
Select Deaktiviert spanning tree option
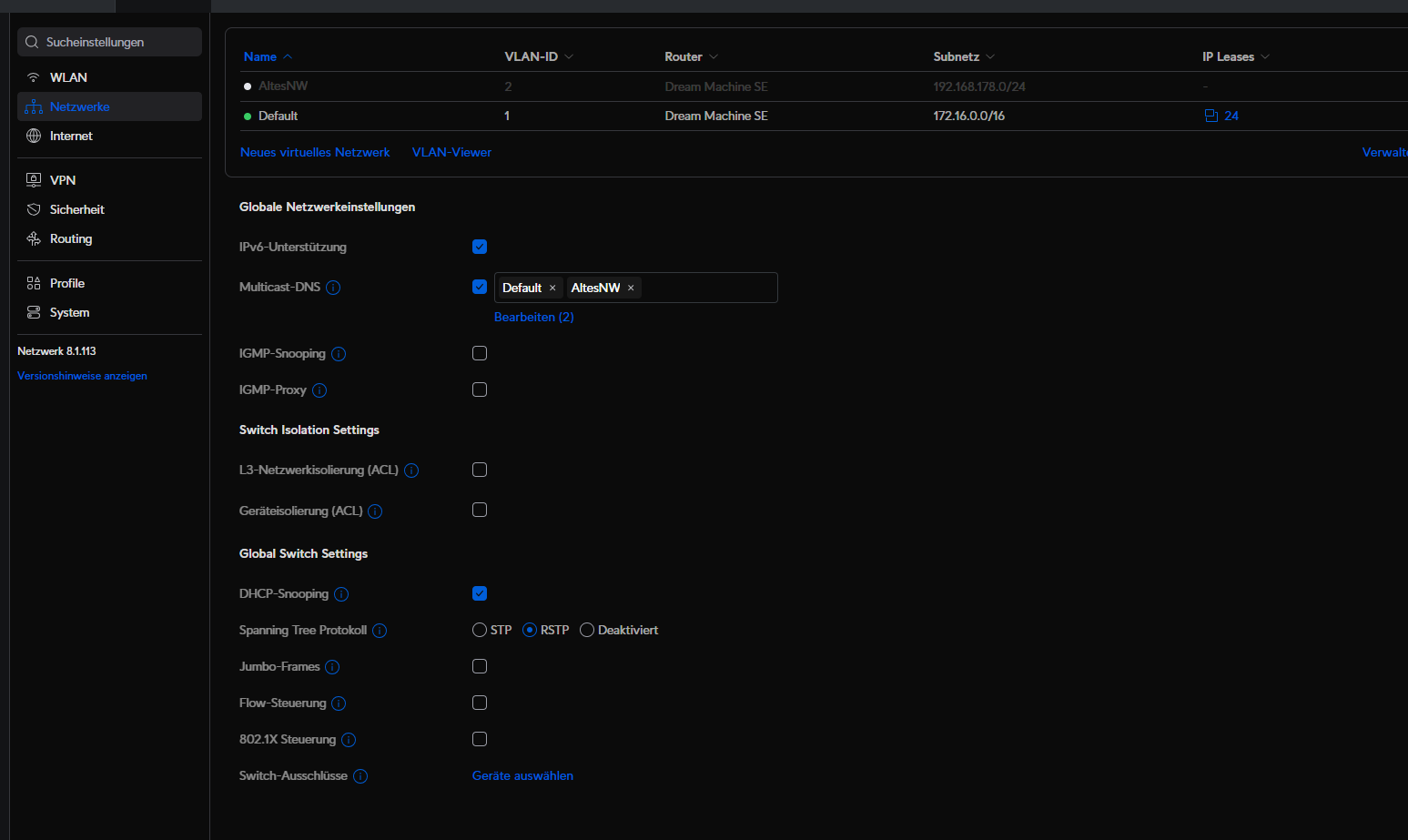[x=587, y=630]
